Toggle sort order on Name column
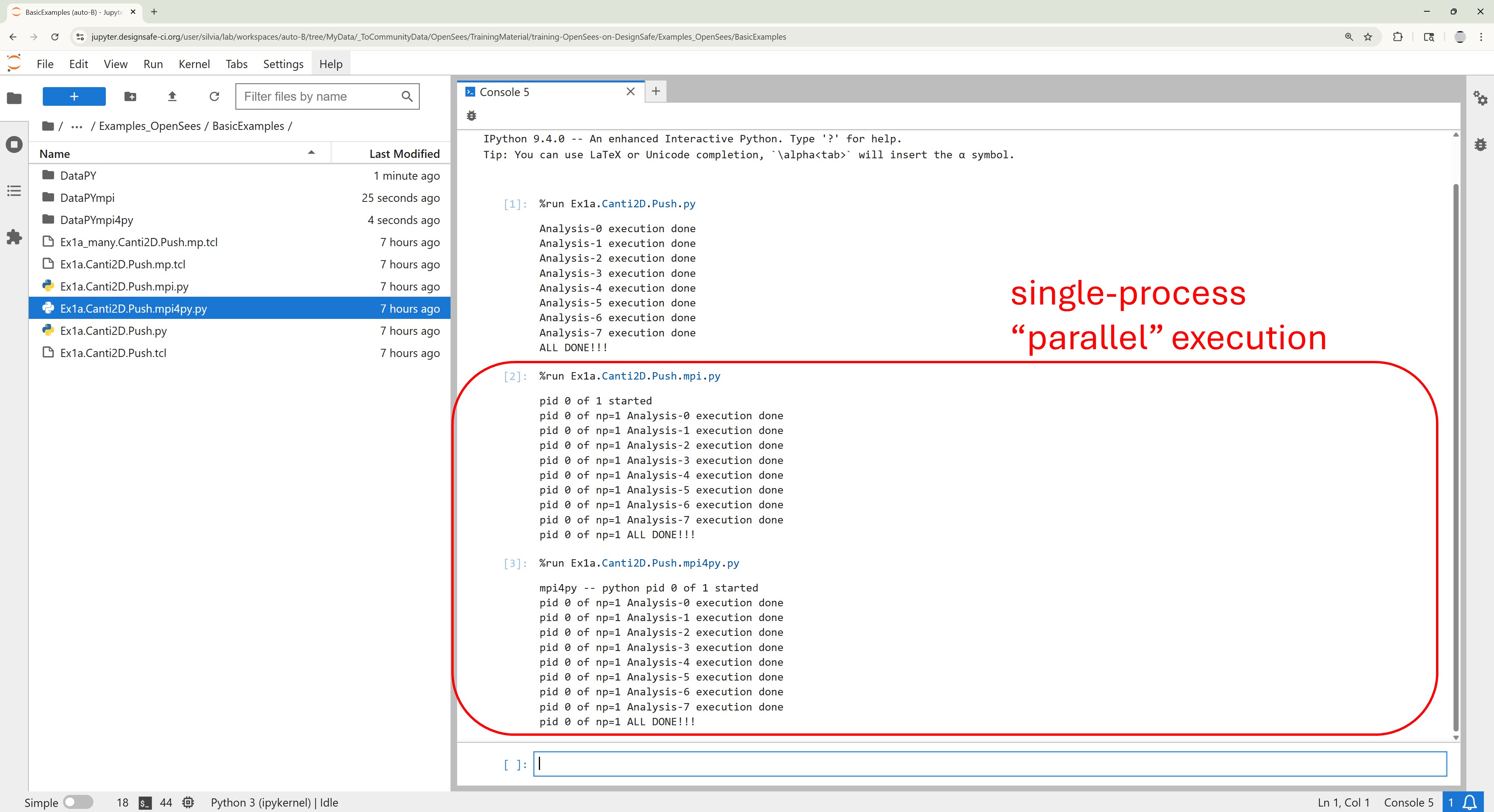 [174, 154]
